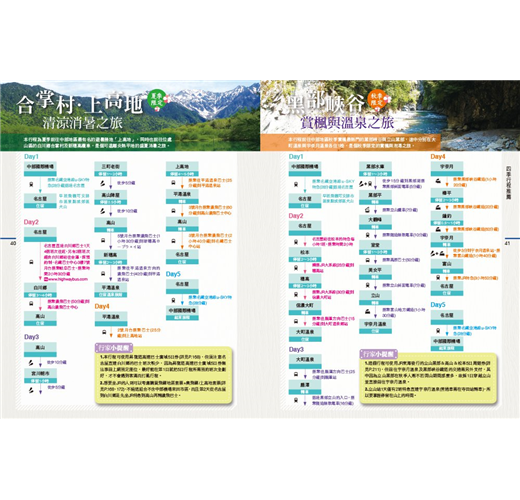Open the www.highwaybus.com link
Screen dimensions: 520x500
pos(68,279)
